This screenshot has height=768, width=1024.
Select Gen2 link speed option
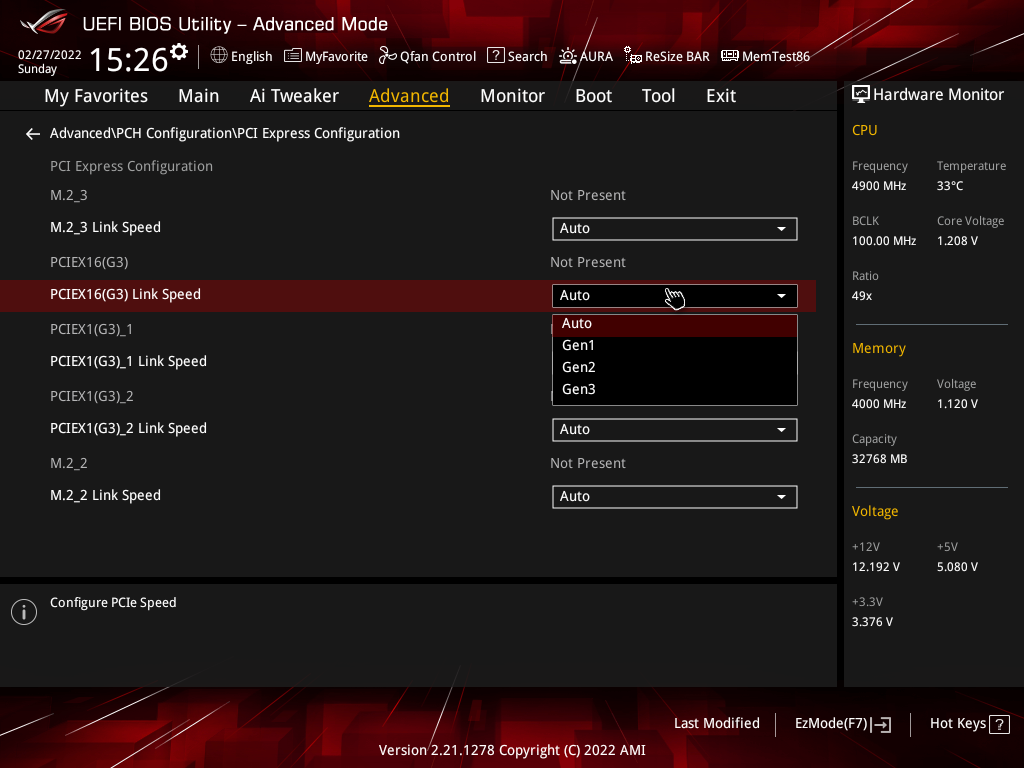[x=675, y=368]
